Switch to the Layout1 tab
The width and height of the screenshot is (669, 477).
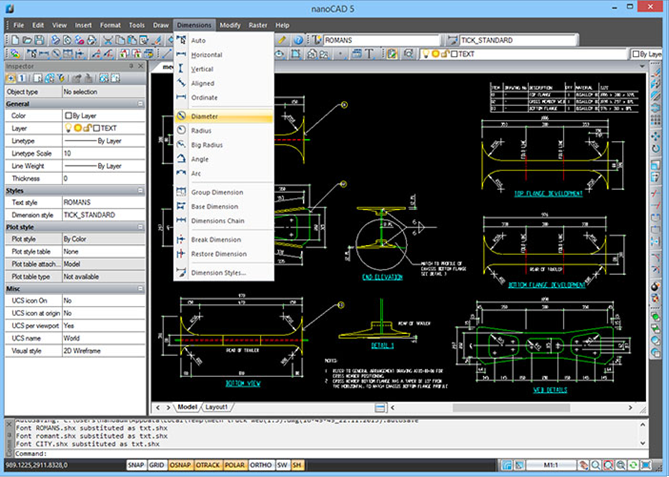click(218, 408)
